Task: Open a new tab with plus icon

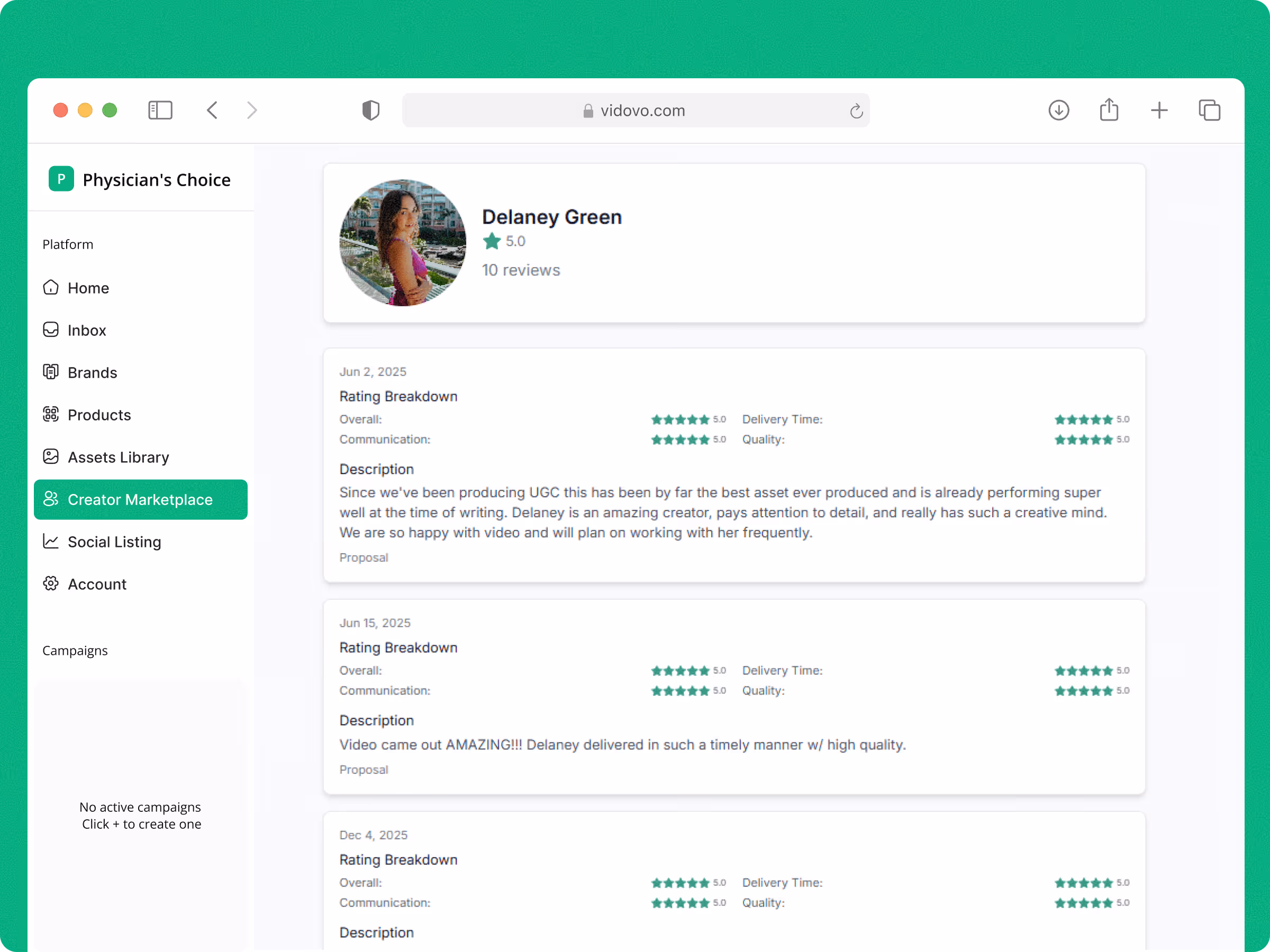Action: point(1159,110)
